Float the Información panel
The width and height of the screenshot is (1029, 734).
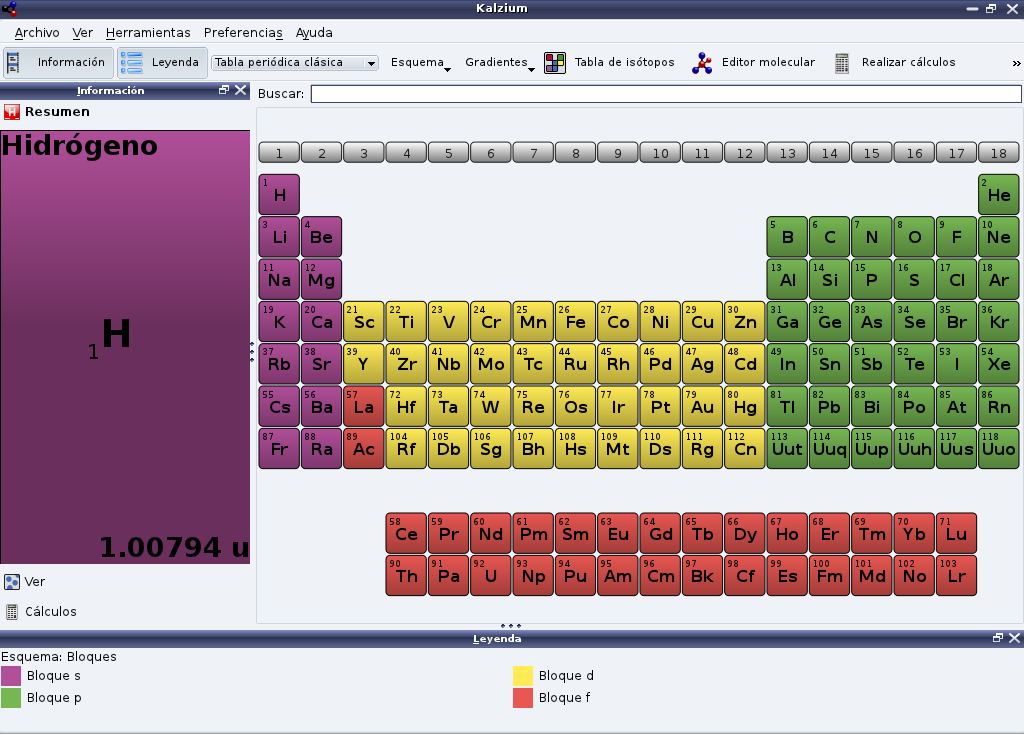pyautogui.click(x=224, y=90)
